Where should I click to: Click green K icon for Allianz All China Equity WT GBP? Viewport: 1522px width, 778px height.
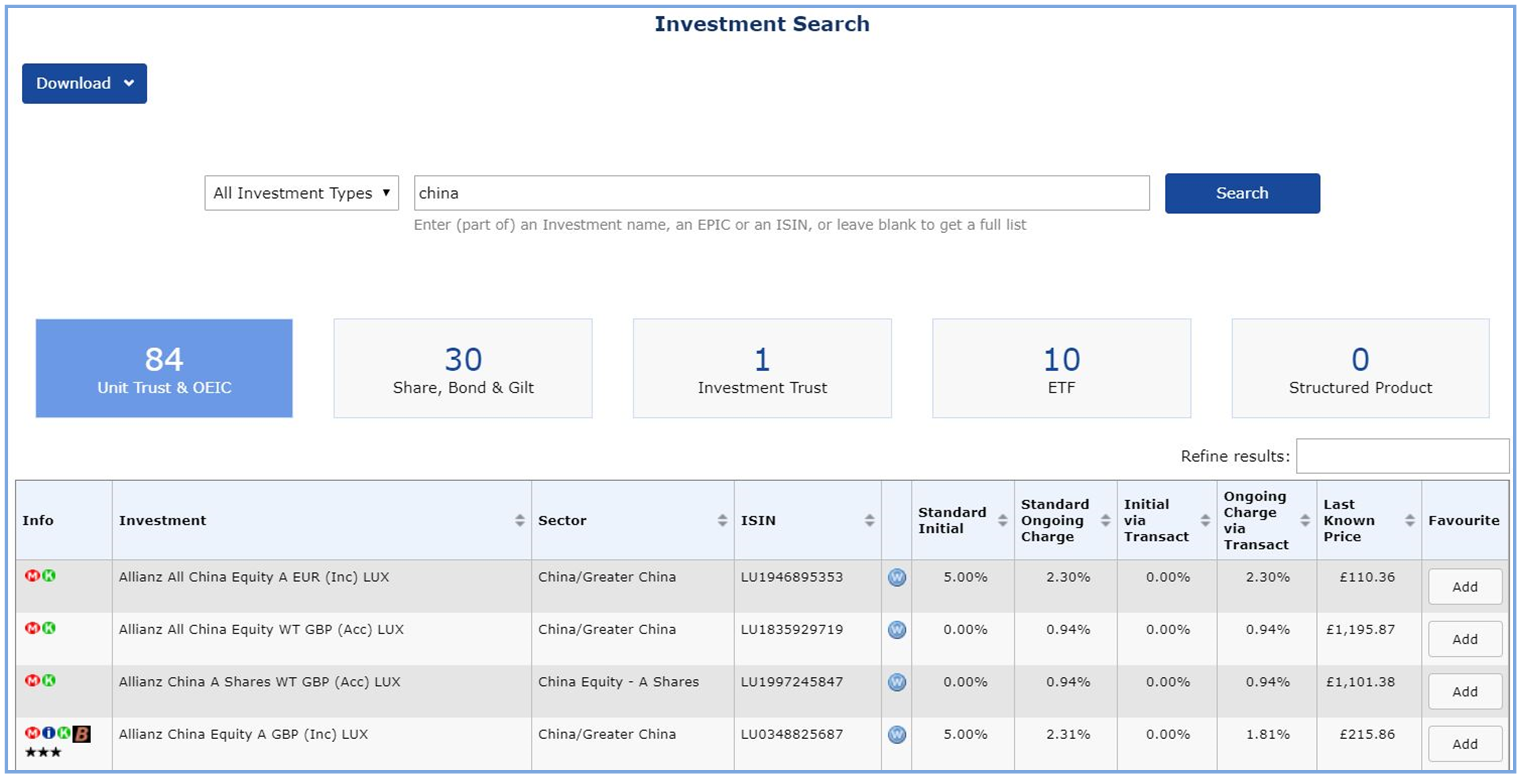point(49,629)
